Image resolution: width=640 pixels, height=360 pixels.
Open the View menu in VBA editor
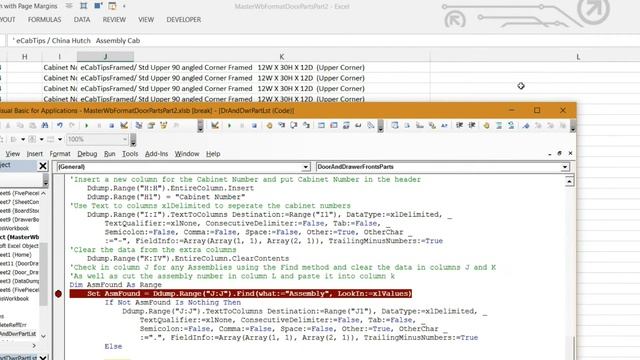(x=12, y=154)
